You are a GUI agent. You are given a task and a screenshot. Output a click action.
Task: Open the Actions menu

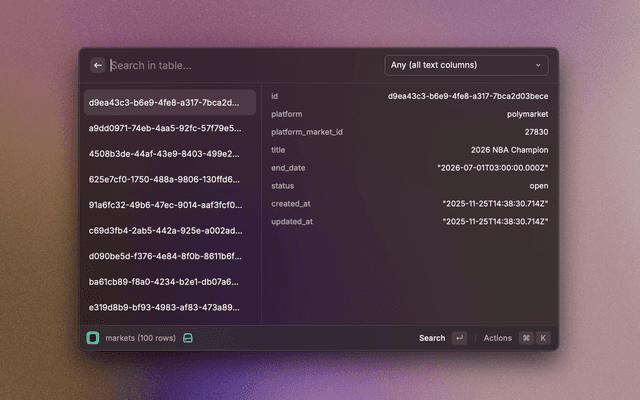point(497,338)
